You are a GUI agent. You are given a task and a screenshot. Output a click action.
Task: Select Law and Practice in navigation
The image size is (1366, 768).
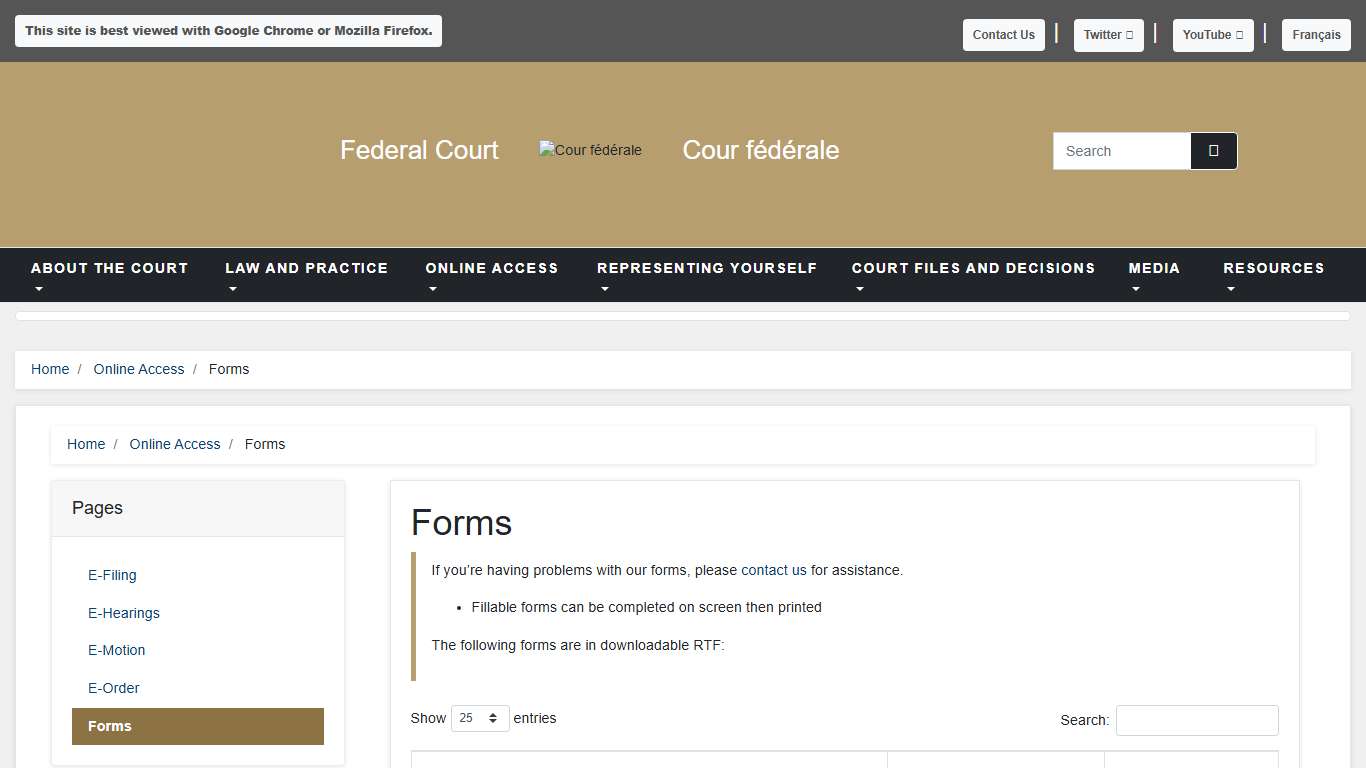pyautogui.click(x=307, y=268)
